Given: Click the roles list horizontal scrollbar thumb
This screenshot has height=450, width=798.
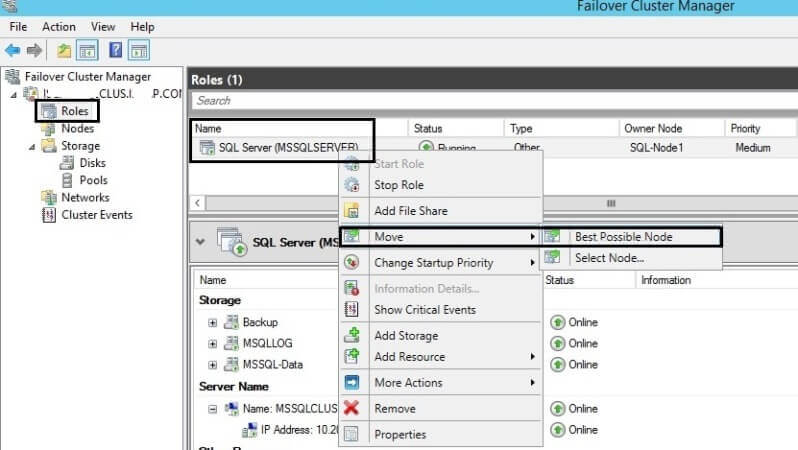Looking at the screenshot, I should coord(611,203).
